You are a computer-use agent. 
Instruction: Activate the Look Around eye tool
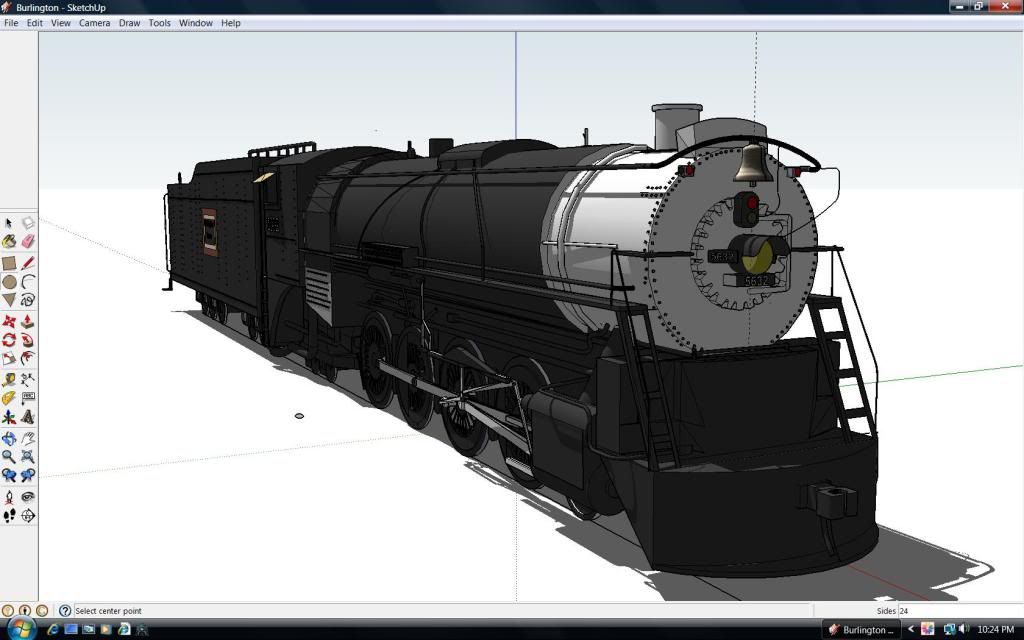[27, 497]
